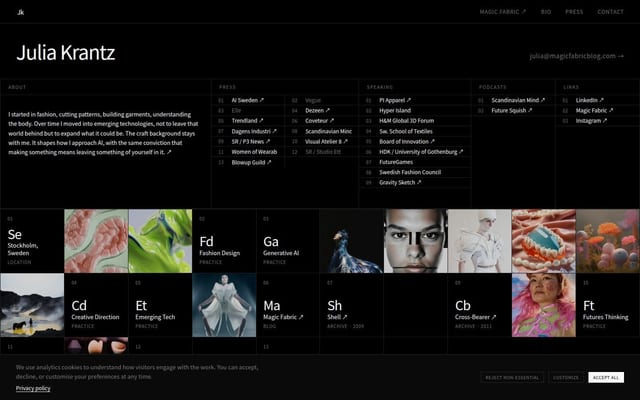Viewport: 640px width, 400px height.
Task: Click the Jk logo in header
Action: coord(20,12)
